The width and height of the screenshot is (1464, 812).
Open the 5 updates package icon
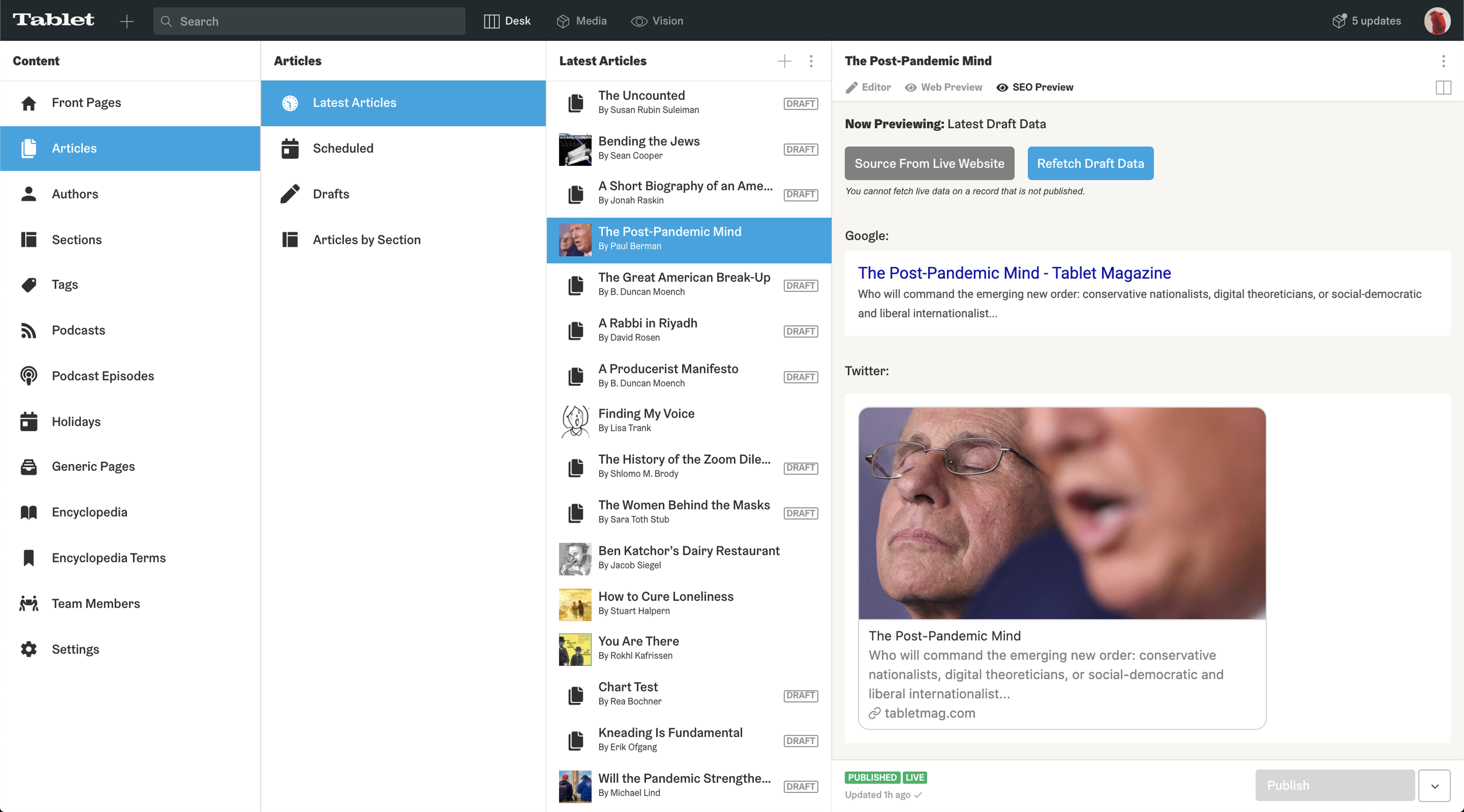pyautogui.click(x=1340, y=21)
